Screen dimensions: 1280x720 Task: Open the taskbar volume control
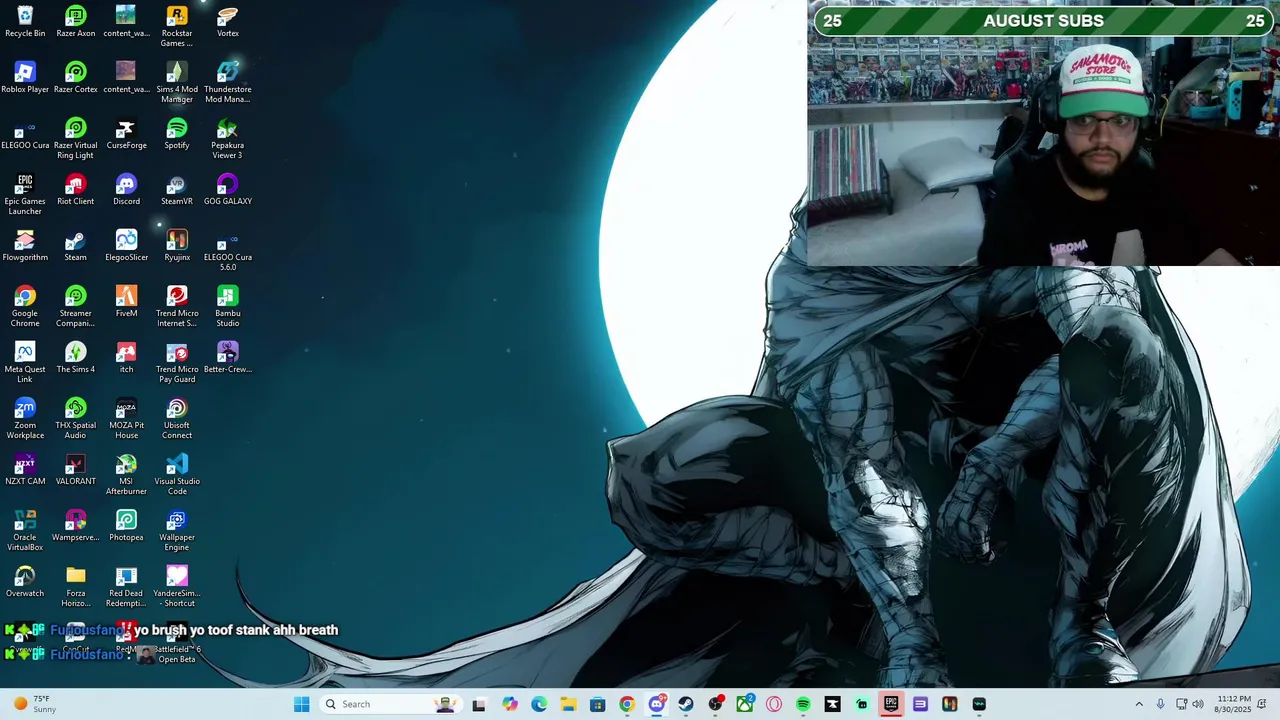(1198, 704)
